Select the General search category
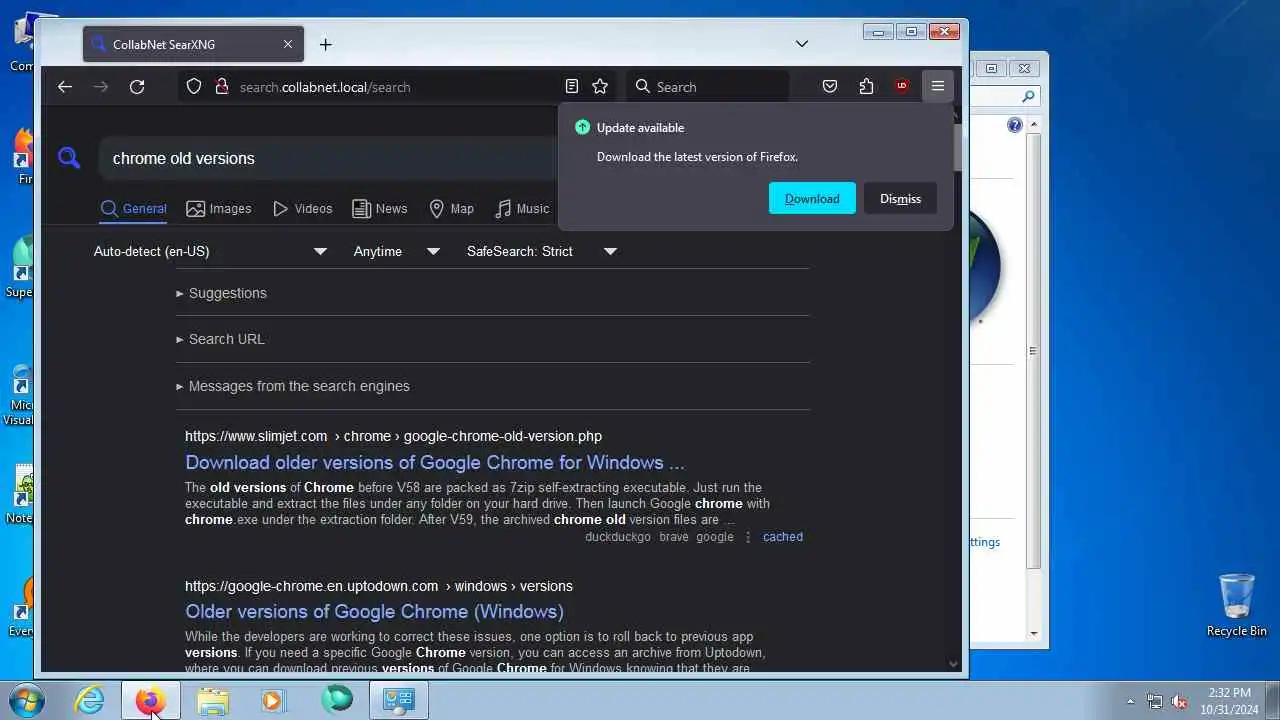Image resolution: width=1280 pixels, height=720 pixels. [x=134, y=209]
